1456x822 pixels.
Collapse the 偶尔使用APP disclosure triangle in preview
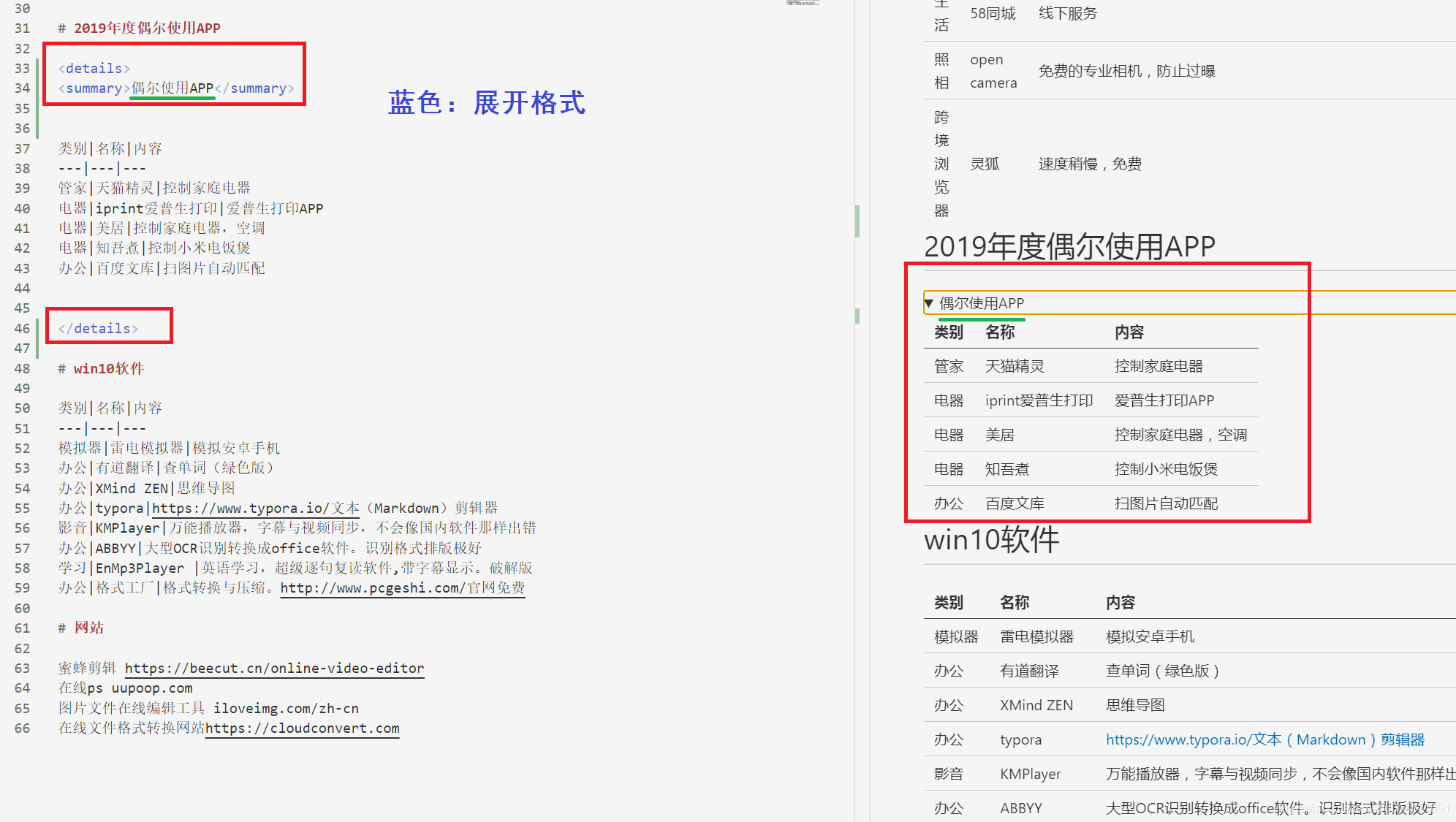pyautogui.click(x=929, y=303)
